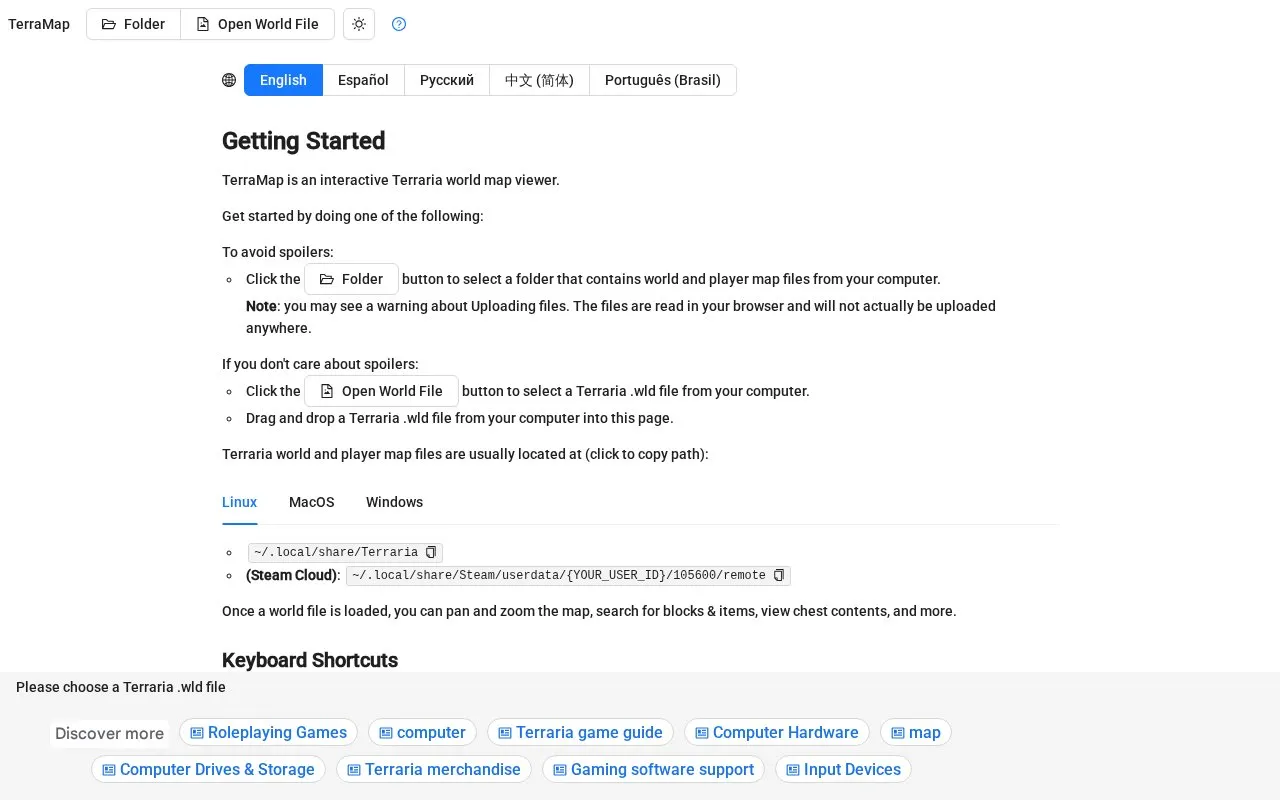Image resolution: width=1280 pixels, height=800 pixels.
Task: Open the computer discover link
Action: pyautogui.click(x=423, y=733)
